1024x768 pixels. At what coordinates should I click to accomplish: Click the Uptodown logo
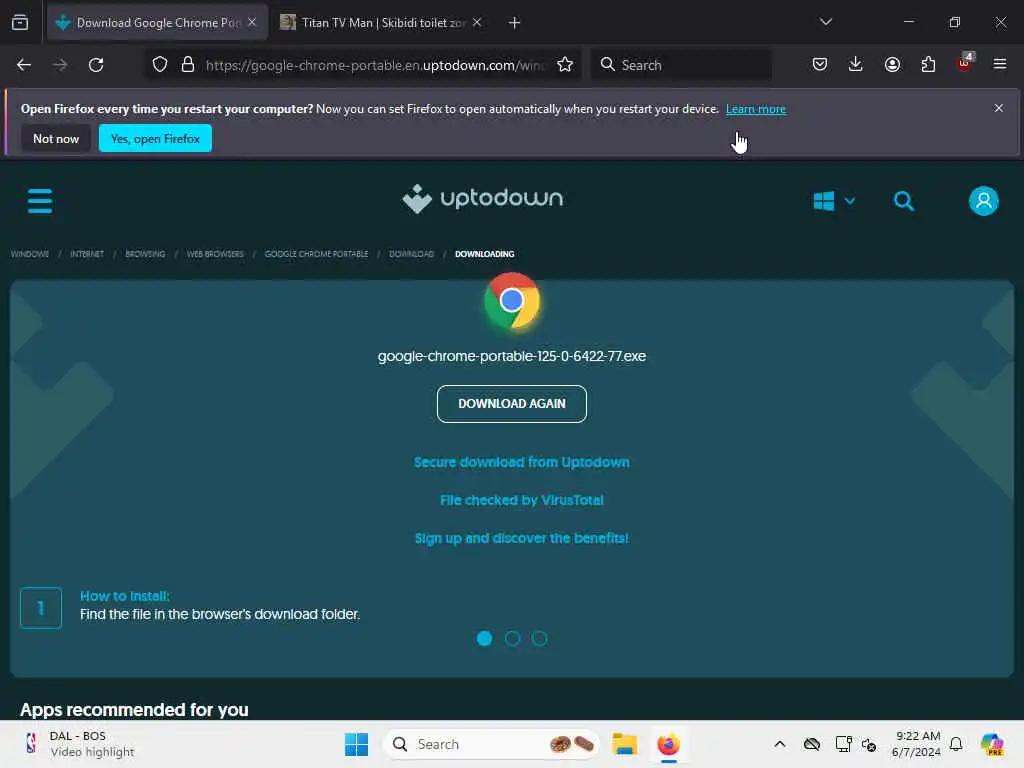tap(483, 199)
